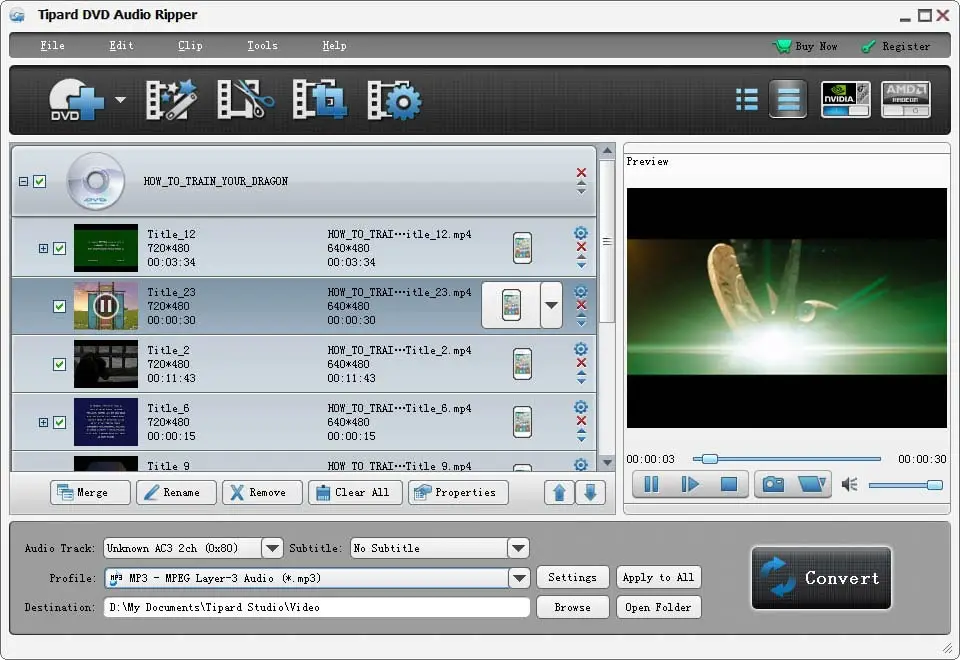Mute audio with the speaker icon

pos(849,485)
